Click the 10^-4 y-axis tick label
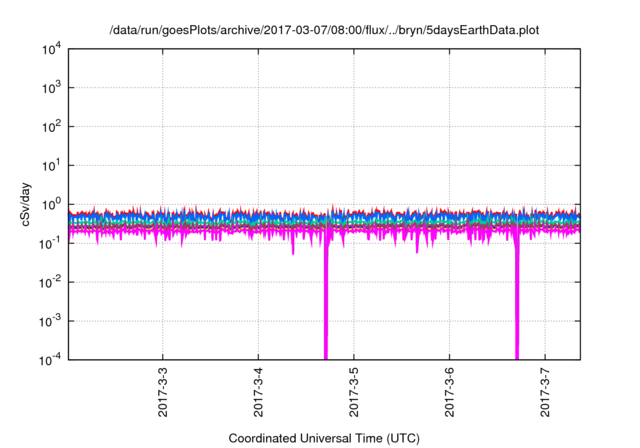The width and height of the screenshot is (640, 448). tap(50, 360)
